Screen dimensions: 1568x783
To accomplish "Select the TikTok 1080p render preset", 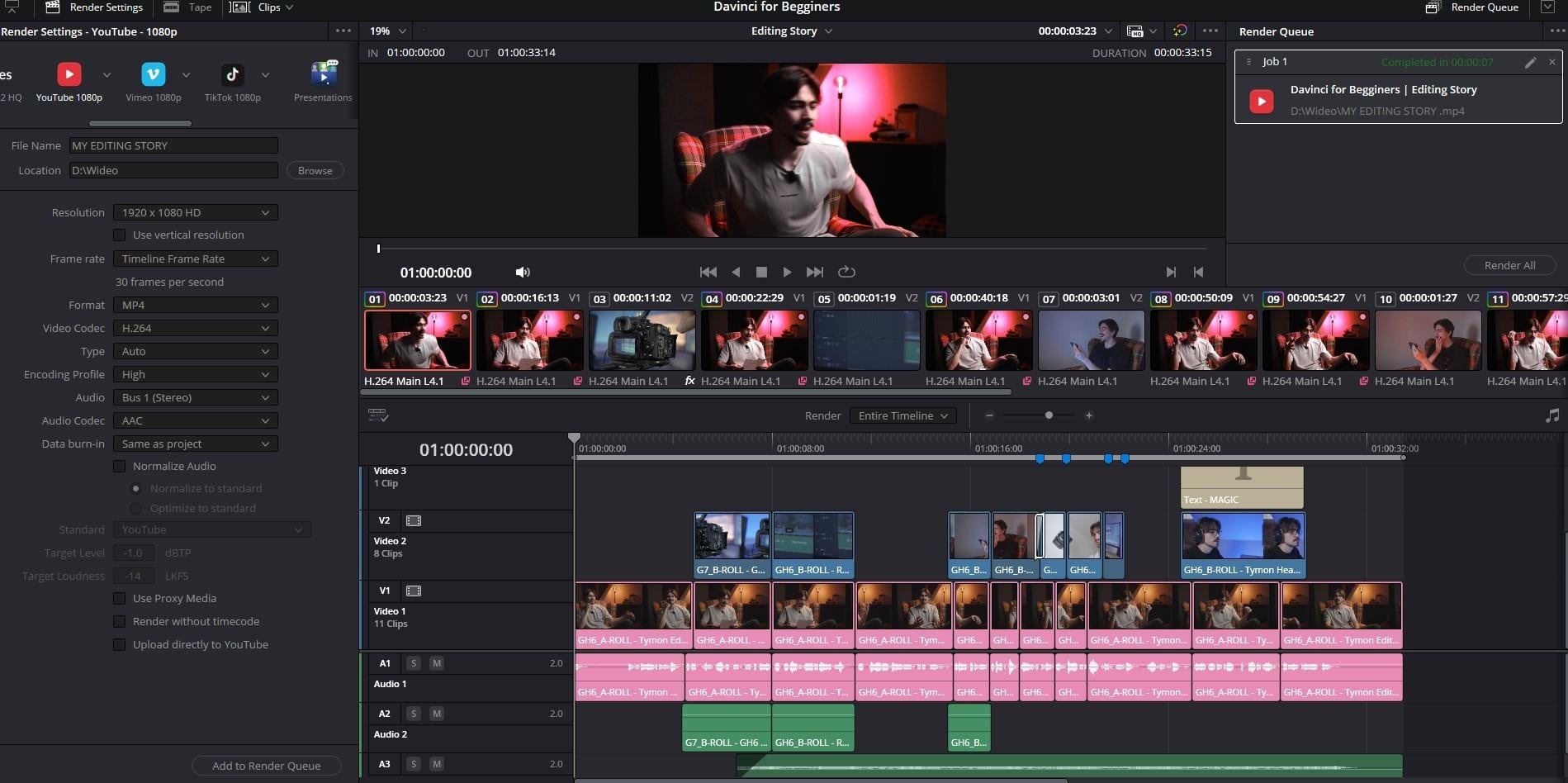I will (x=233, y=82).
